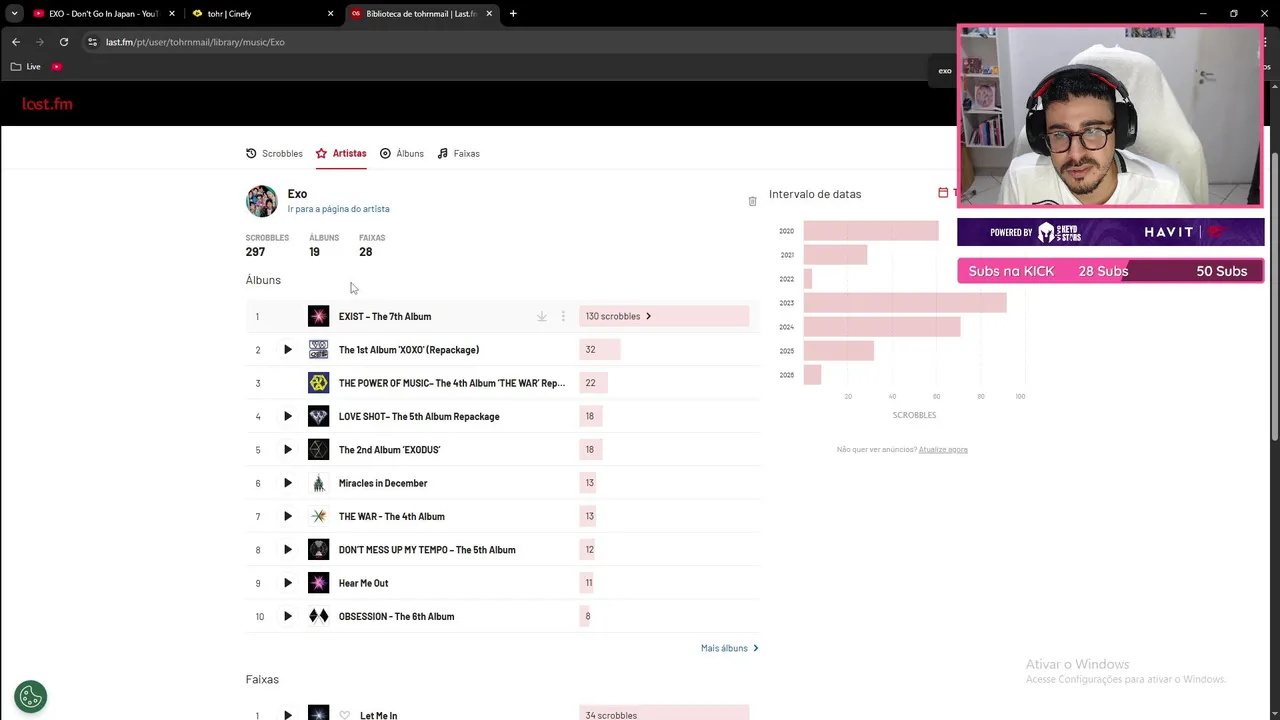This screenshot has height=720, width=1280.
Task: Close the Last.fm browser tab
Action: click(x=489, y=14)
